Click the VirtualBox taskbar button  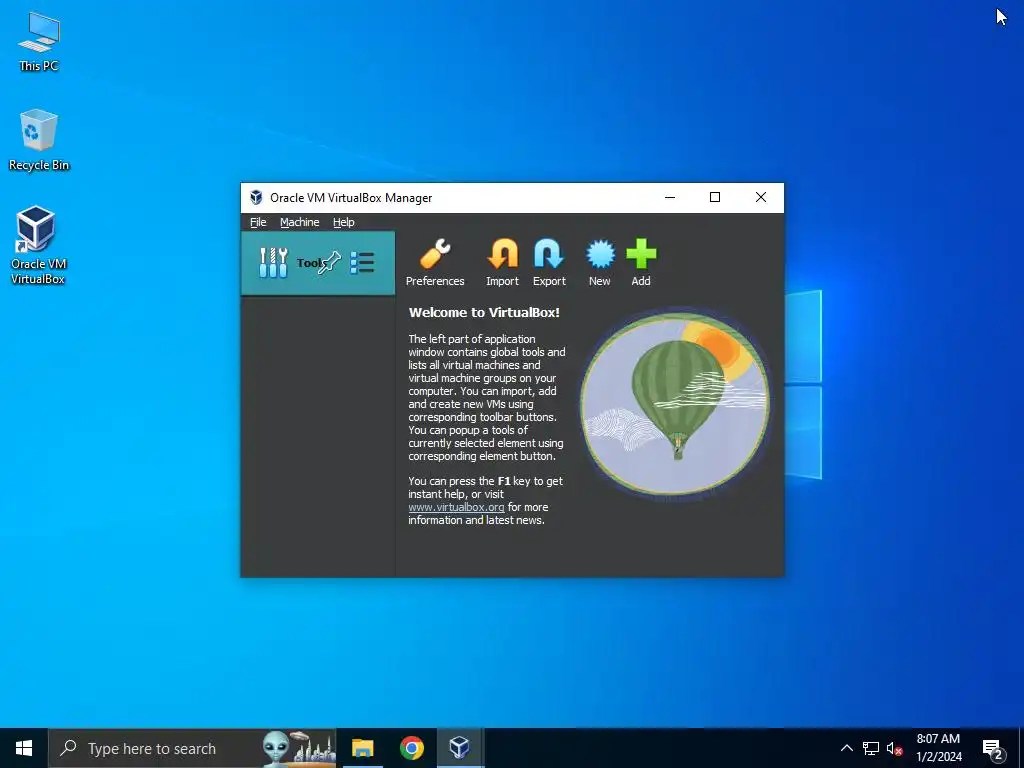click(460, 748)
